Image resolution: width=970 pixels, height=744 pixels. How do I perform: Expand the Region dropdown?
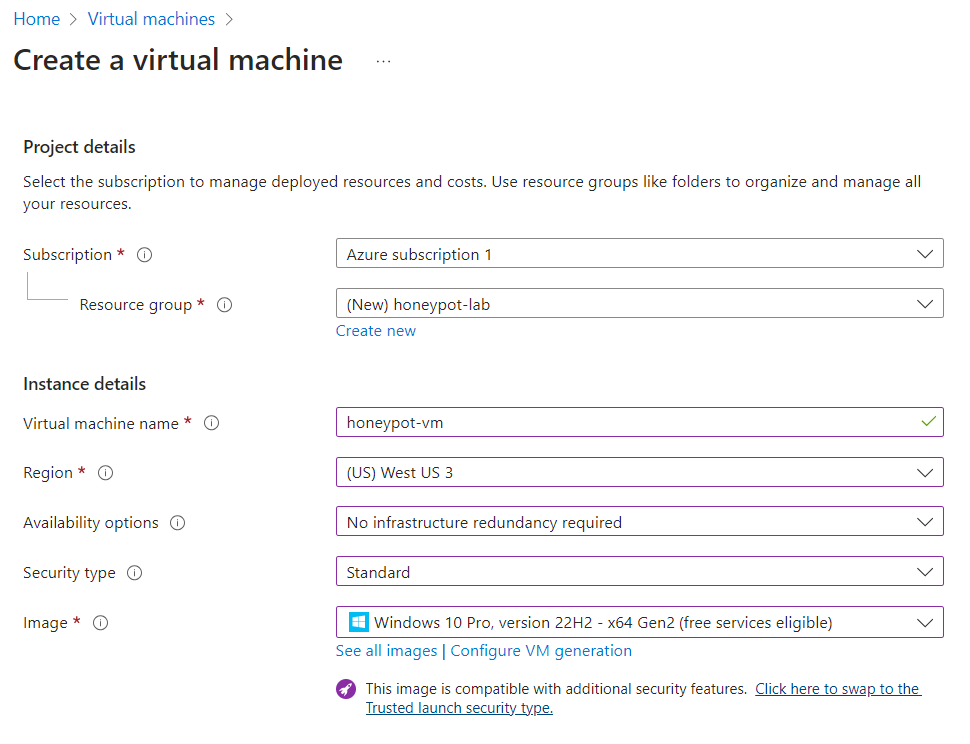925,471
